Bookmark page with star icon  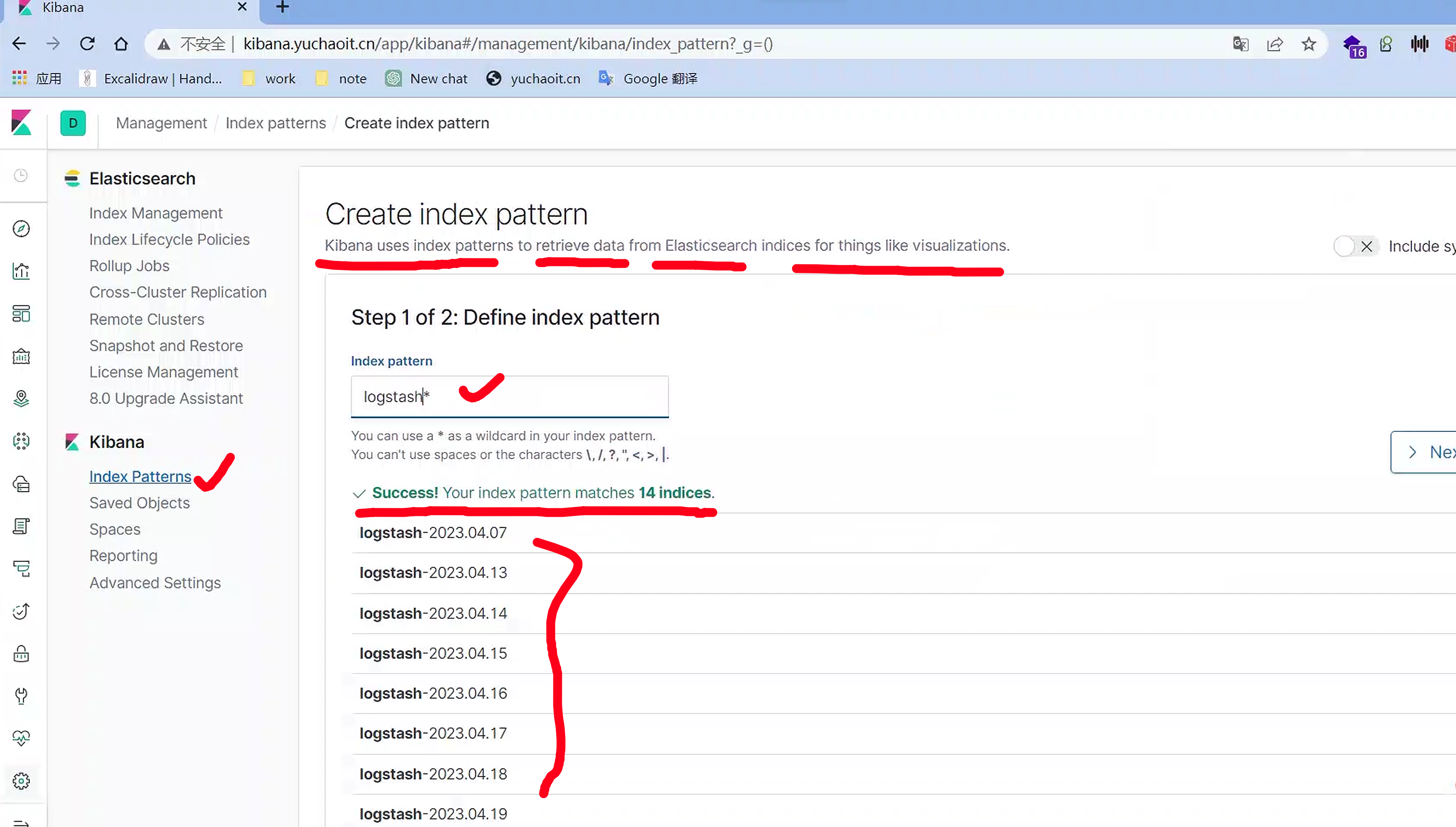[x=1309, y=44]
